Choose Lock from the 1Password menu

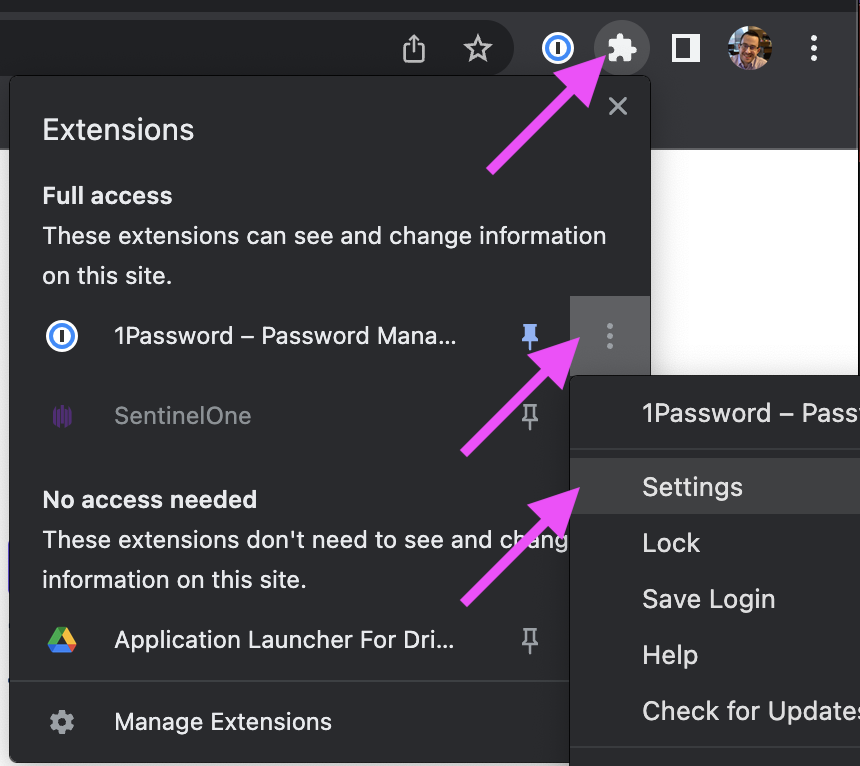click(671, 543)
